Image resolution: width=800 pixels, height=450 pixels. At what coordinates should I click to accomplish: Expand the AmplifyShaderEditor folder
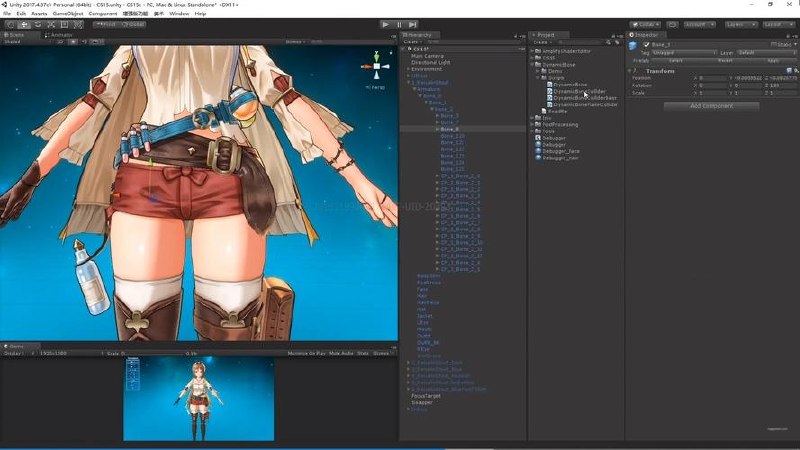[532, 51]
